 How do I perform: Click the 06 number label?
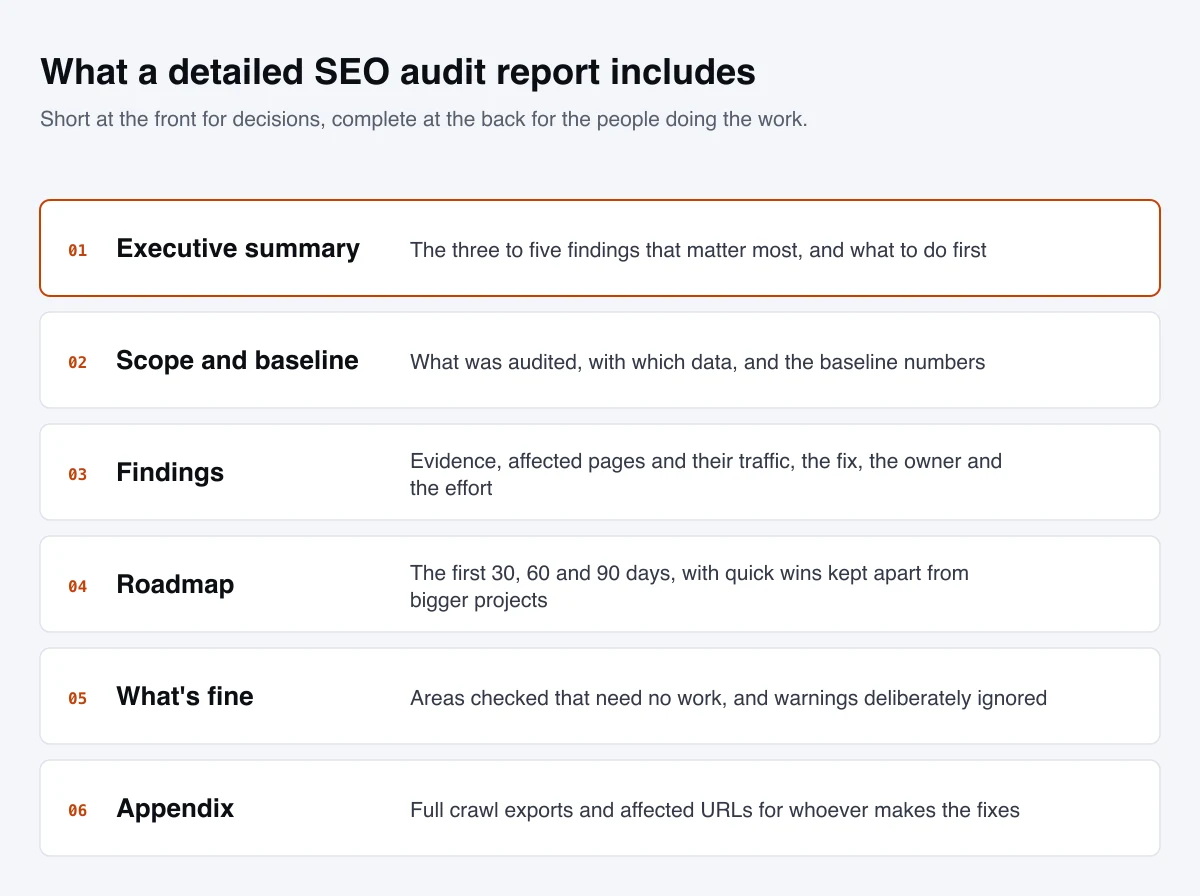(x=77, y=811)
